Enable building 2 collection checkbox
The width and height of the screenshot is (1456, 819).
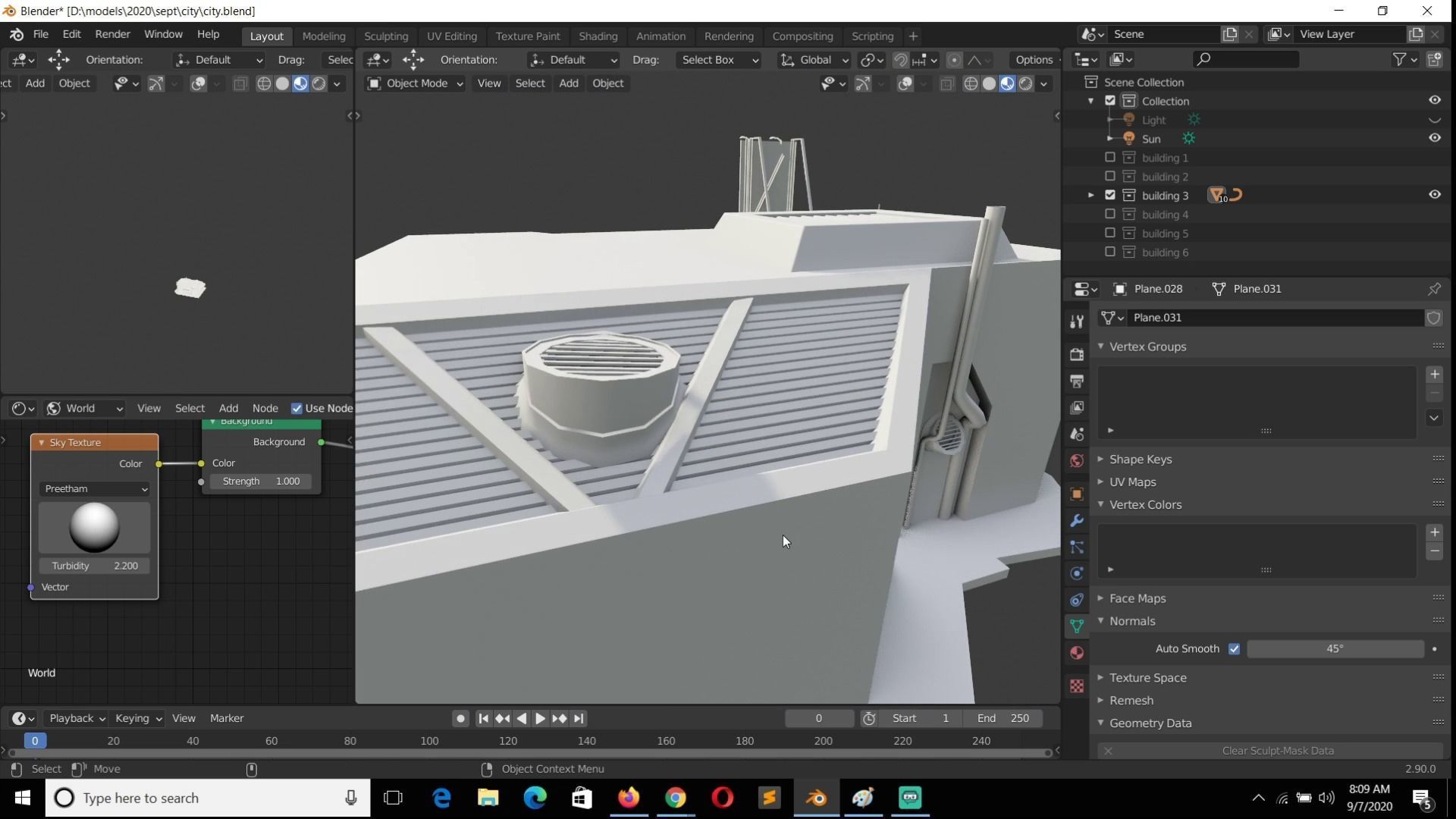pos(1110,176)
